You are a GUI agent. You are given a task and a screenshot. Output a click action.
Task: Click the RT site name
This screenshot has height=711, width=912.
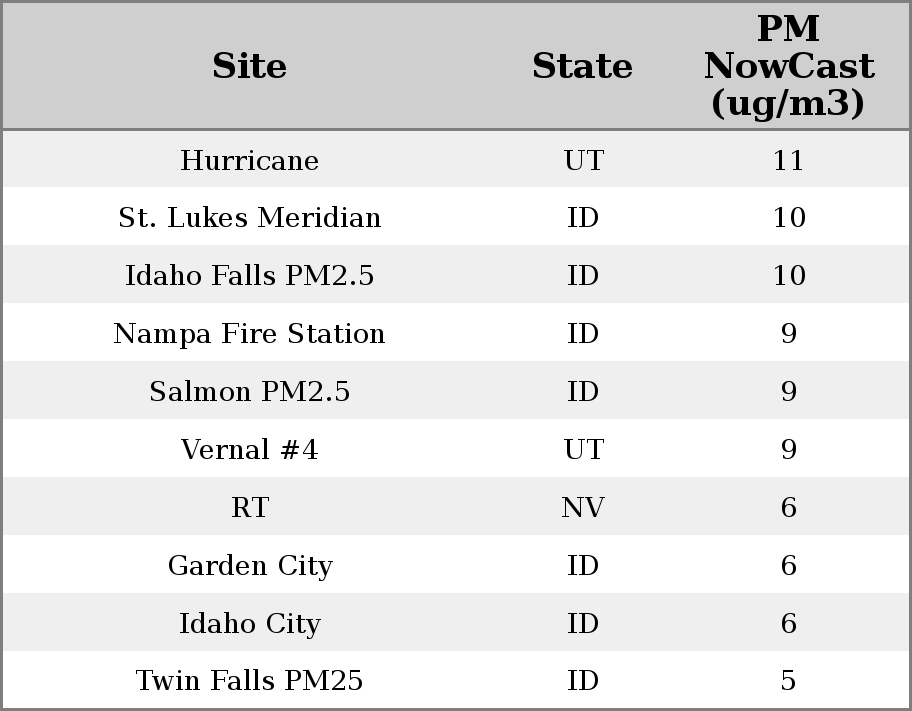click(x=250, y=508)
